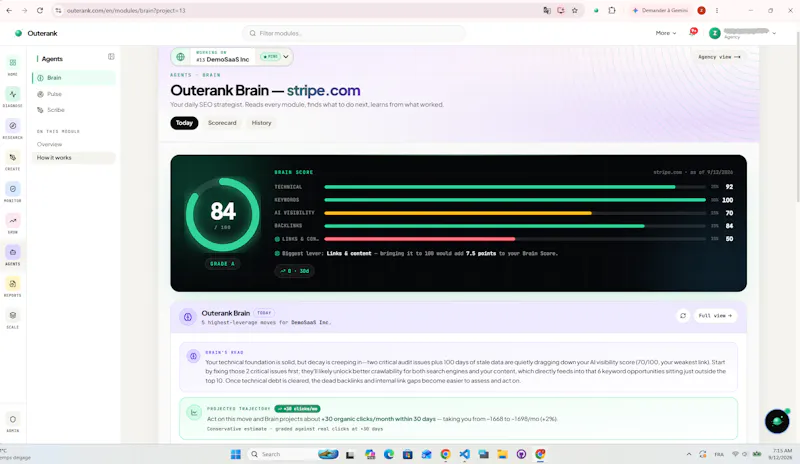Collapse the Agents side panel

pyautogui.click(x=111, y=57)
